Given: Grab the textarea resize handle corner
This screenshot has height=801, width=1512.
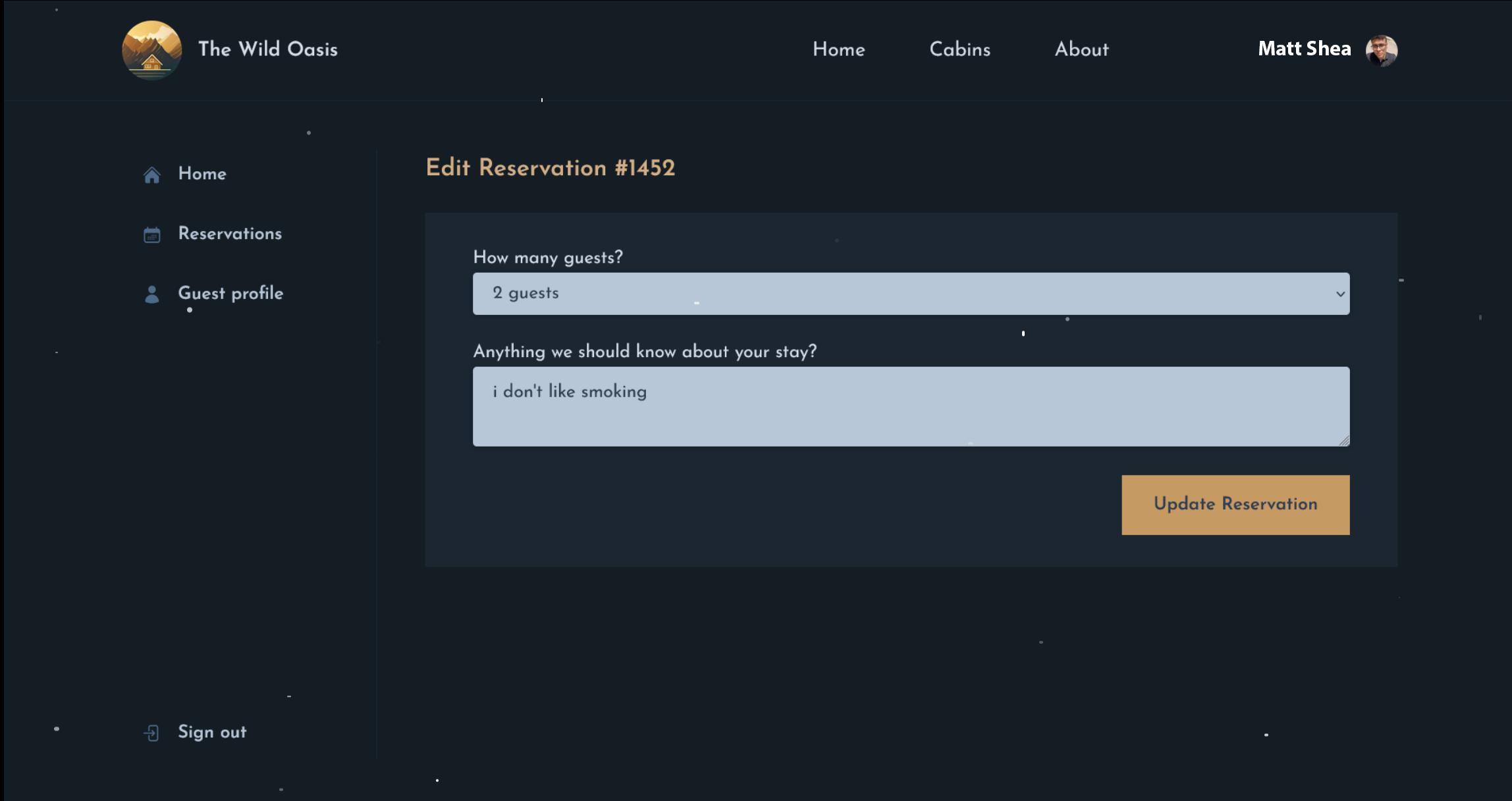Looking at the screenshot, I should tap(1344, 441).
